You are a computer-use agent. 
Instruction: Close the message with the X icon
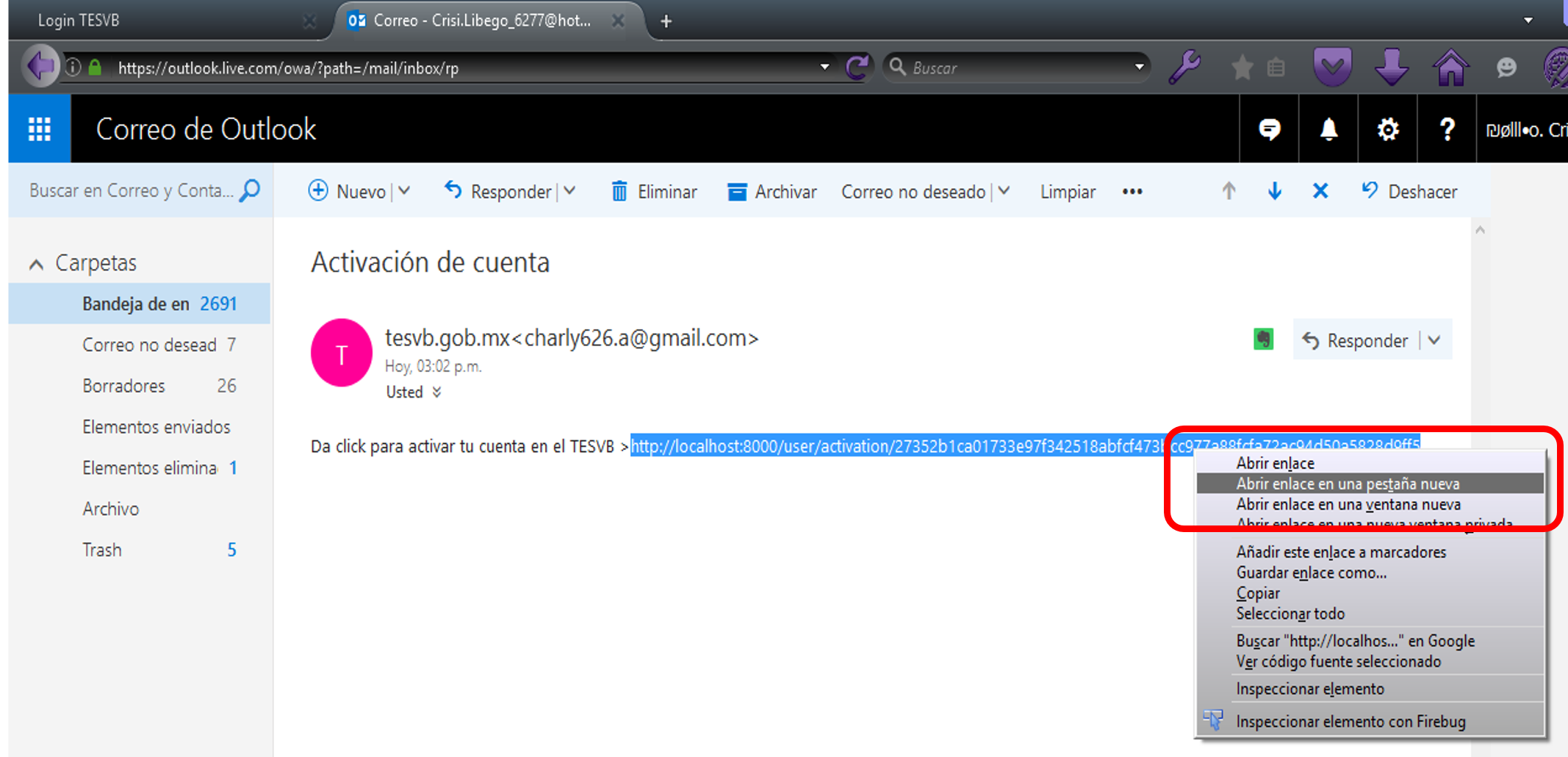[x=1320, y=191]
